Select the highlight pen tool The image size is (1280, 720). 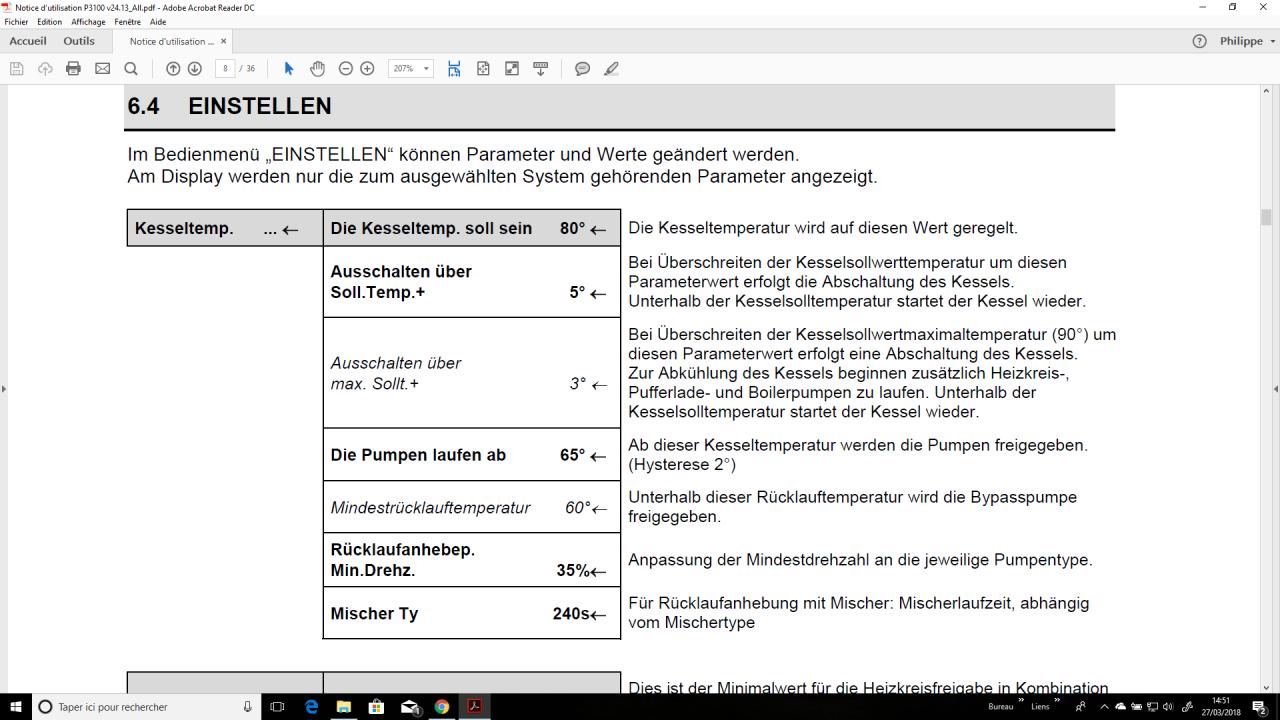pos(612,69)
